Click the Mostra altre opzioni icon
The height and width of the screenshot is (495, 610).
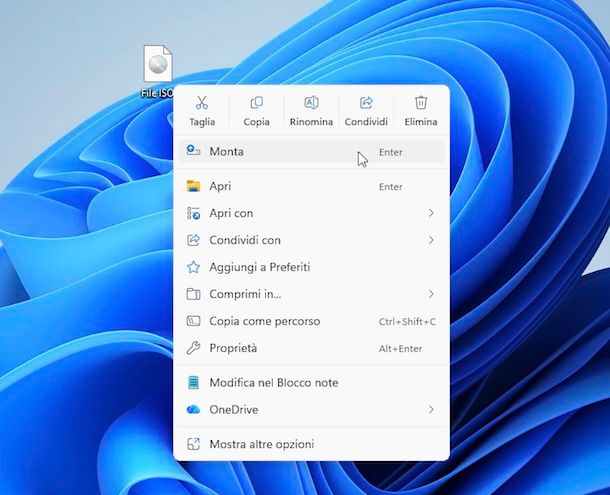193,444
